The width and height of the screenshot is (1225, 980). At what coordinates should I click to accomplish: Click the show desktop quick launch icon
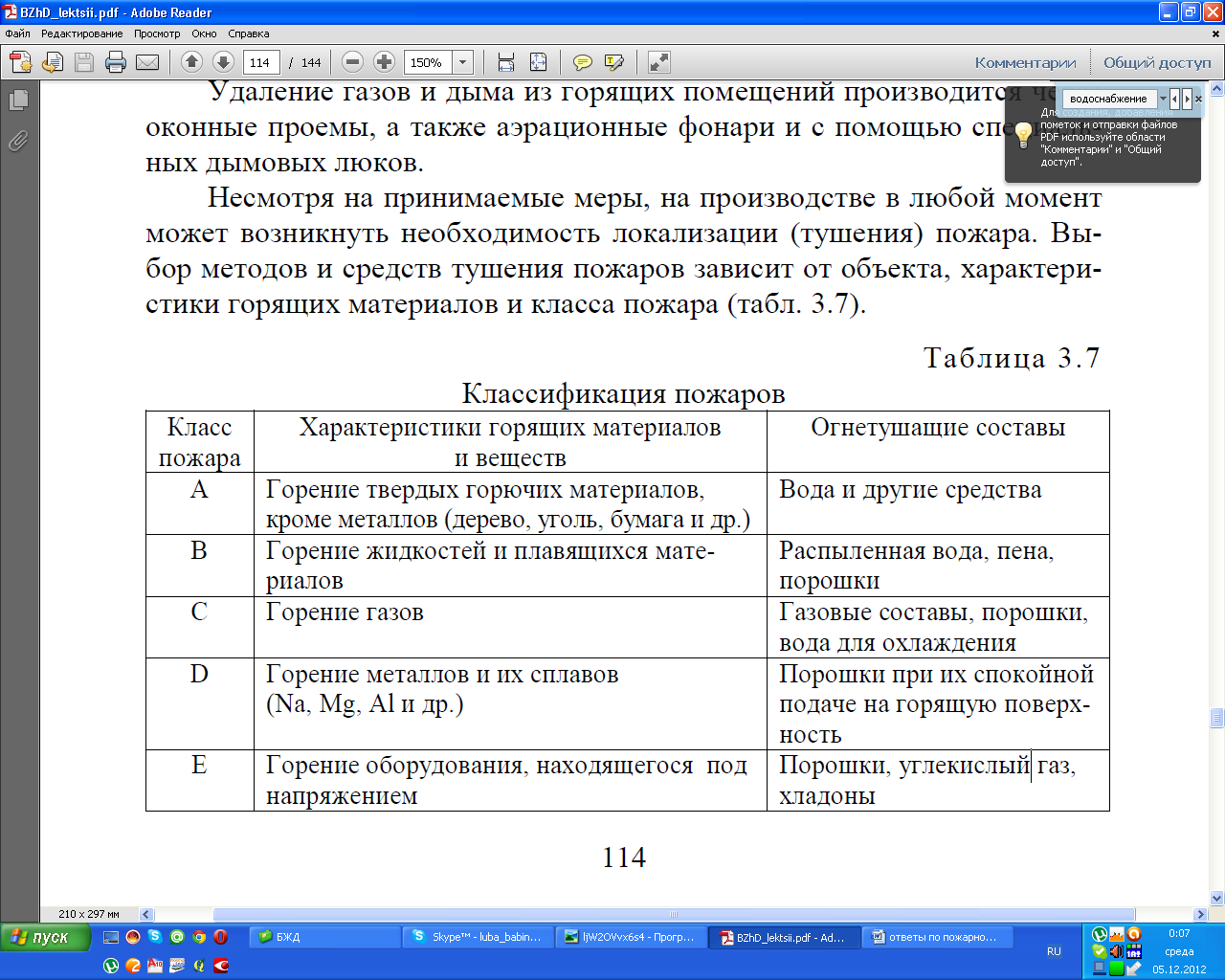point(111,937)
